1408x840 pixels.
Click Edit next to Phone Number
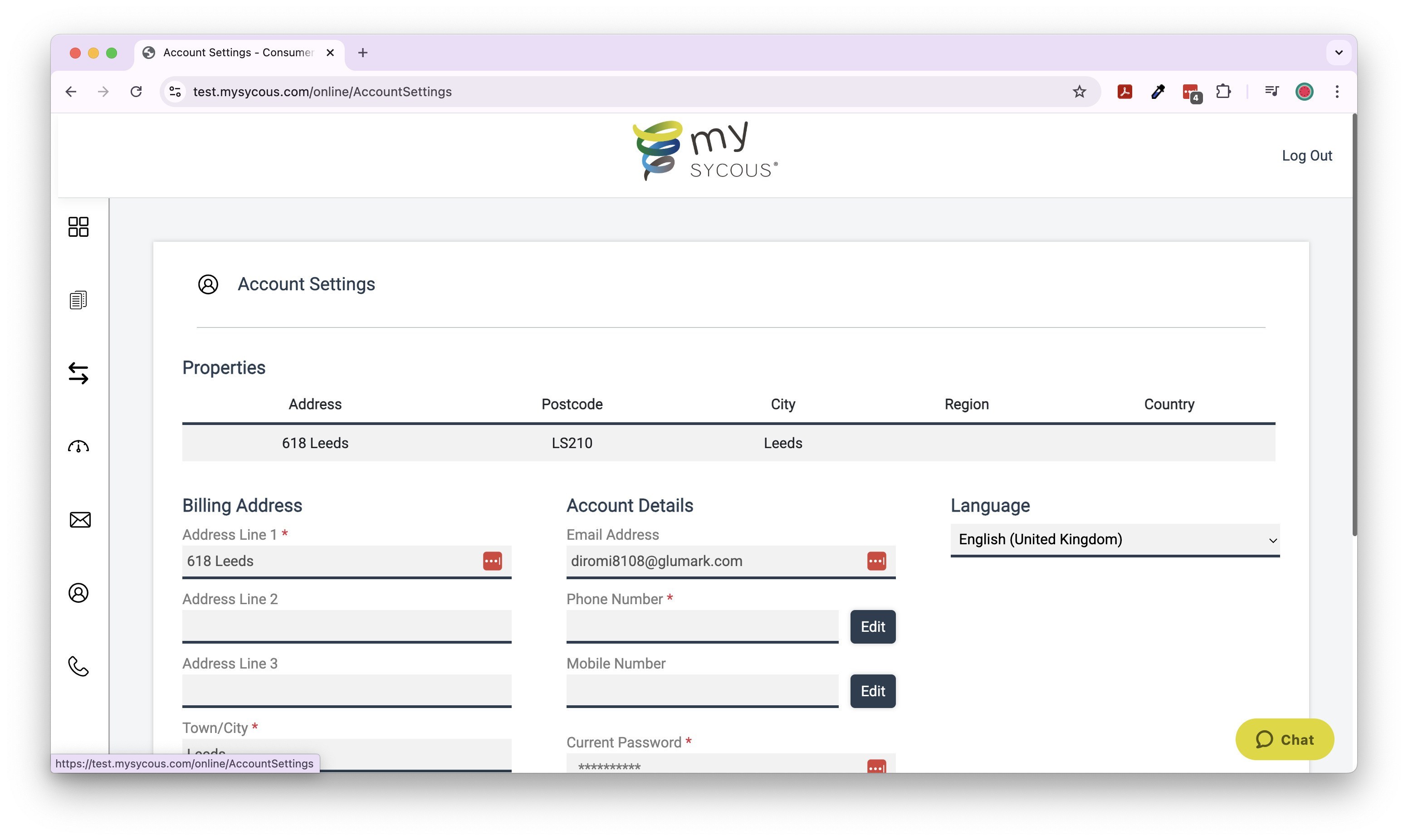(872, 627)
